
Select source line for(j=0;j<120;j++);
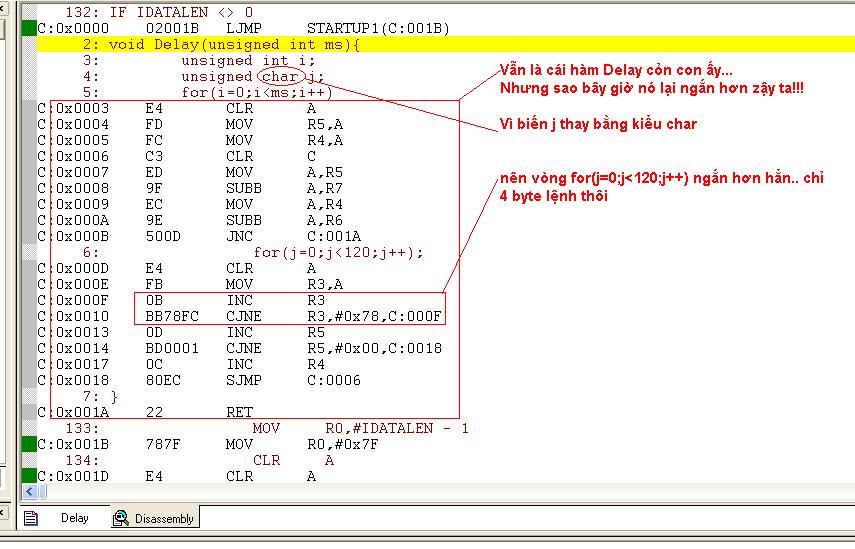tap(339, 252)
